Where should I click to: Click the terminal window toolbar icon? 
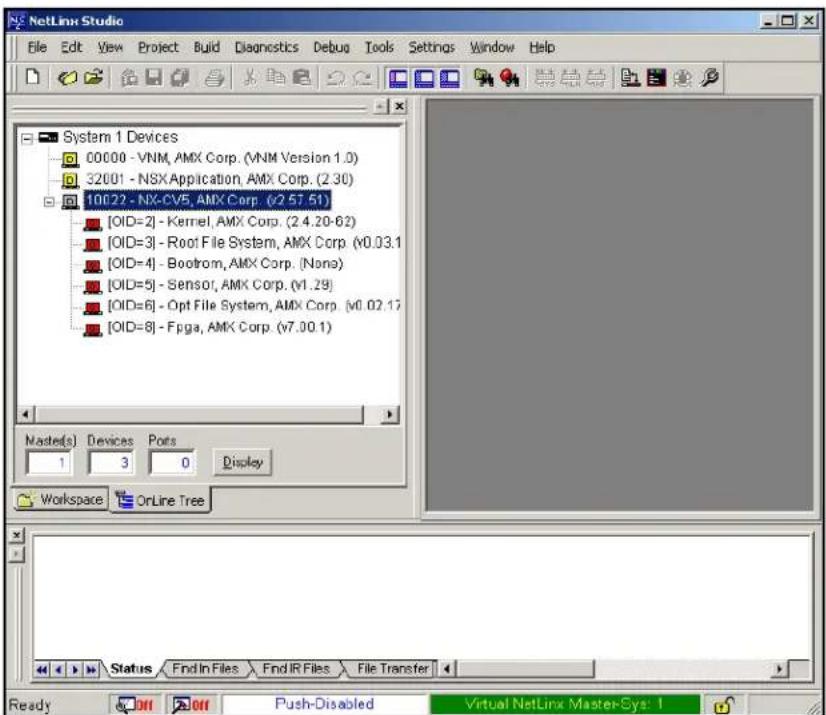(x=656, y=78)
